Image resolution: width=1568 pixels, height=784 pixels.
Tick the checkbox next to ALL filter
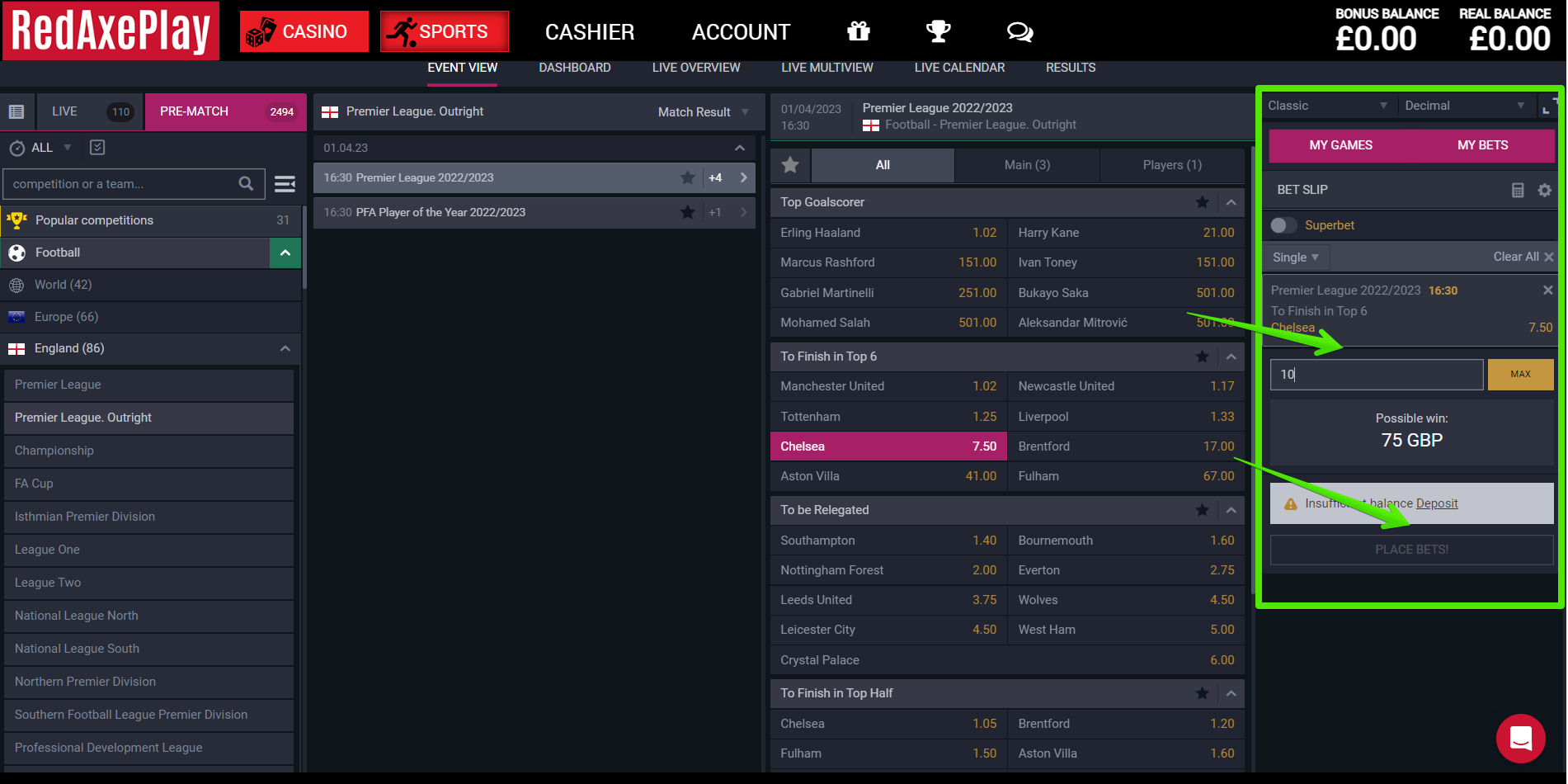[97, 147]
